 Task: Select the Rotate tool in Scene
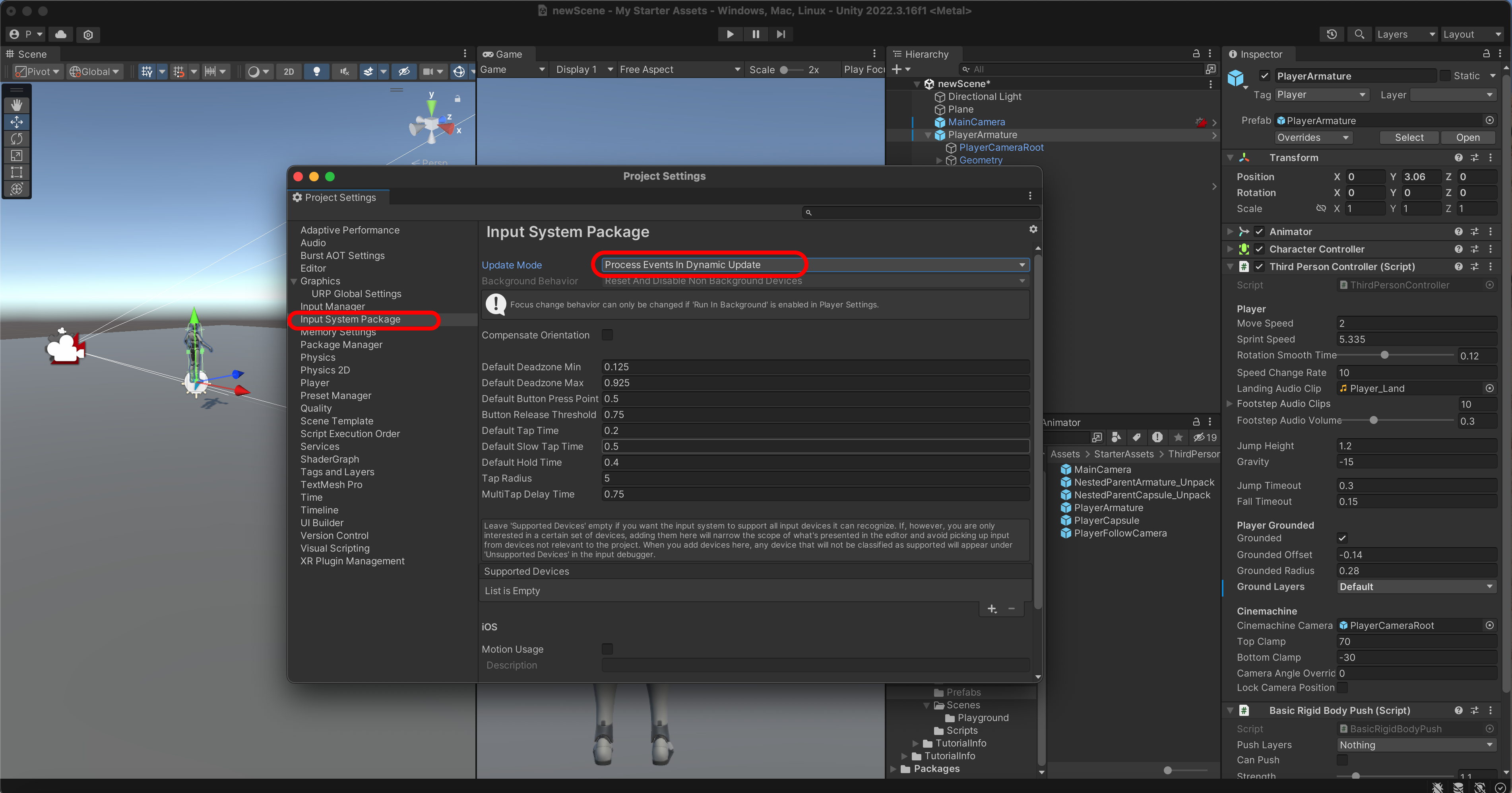[x=16, y=139]
